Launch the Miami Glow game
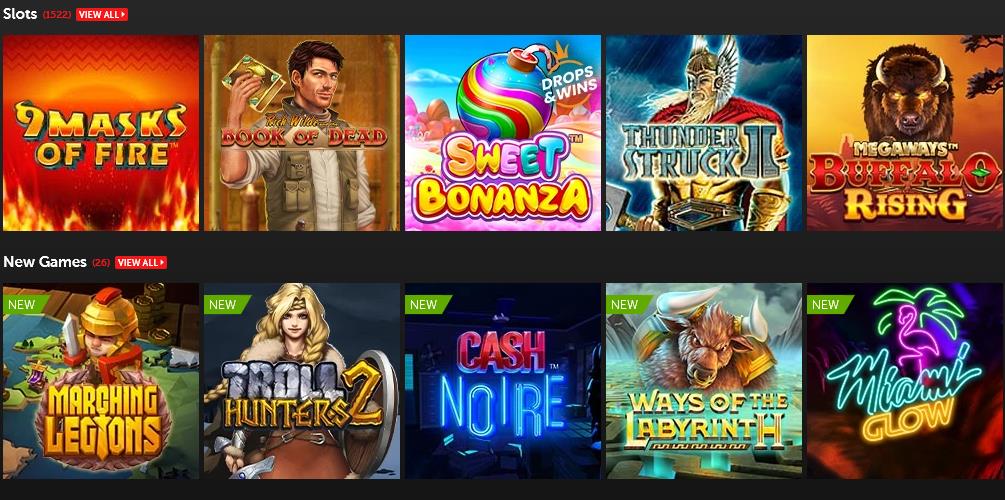The width and height of the screenshot is (1005, 500). click(x=905, y=381)
